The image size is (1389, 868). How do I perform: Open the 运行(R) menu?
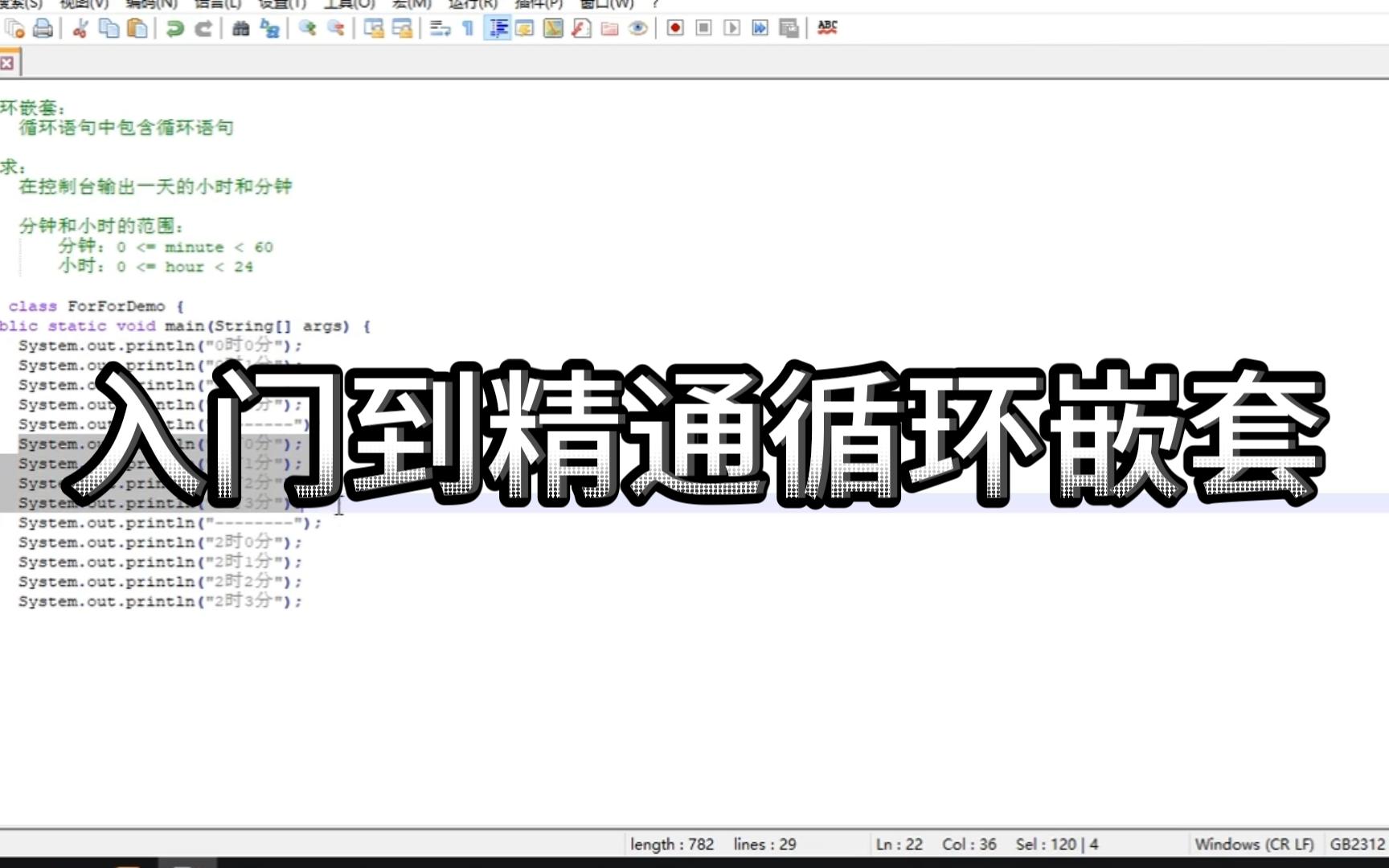pos(473,4)
